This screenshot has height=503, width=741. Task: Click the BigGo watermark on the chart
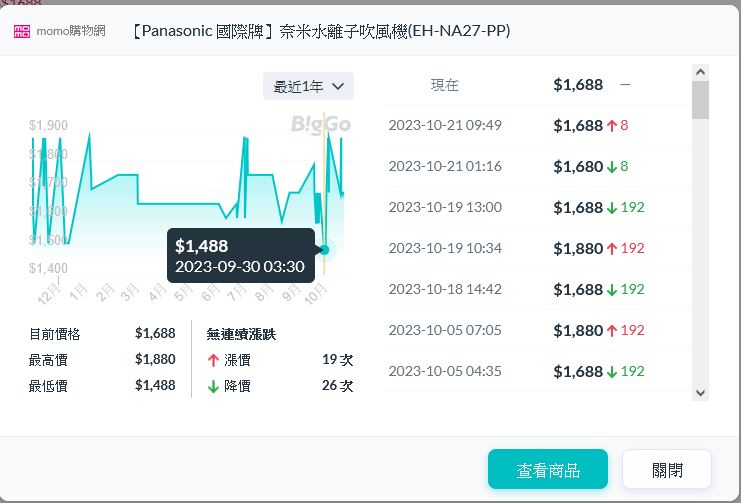[321, 124]
